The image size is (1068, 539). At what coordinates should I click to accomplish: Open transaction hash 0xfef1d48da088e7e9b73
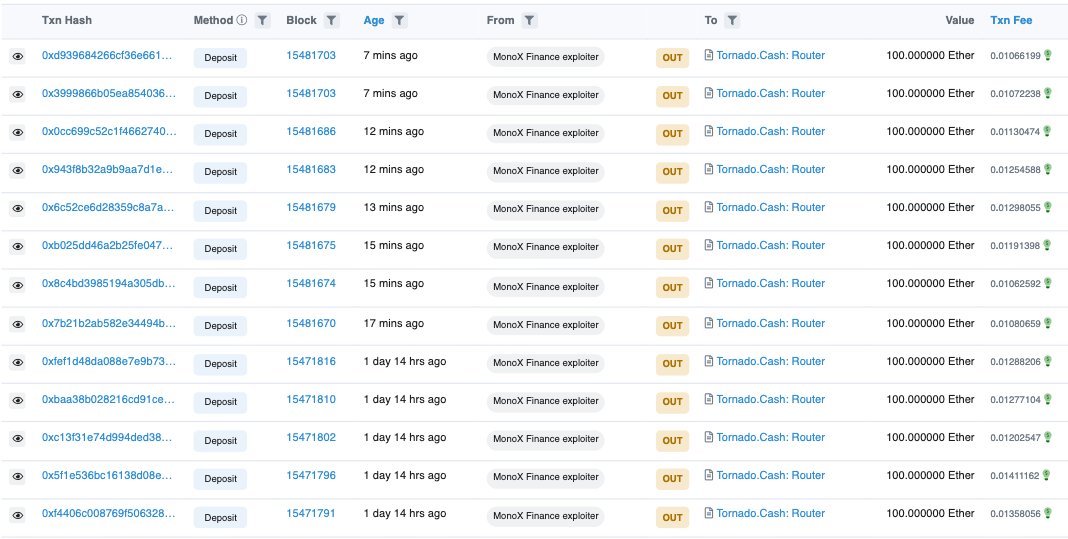click(x=109, y=361)
